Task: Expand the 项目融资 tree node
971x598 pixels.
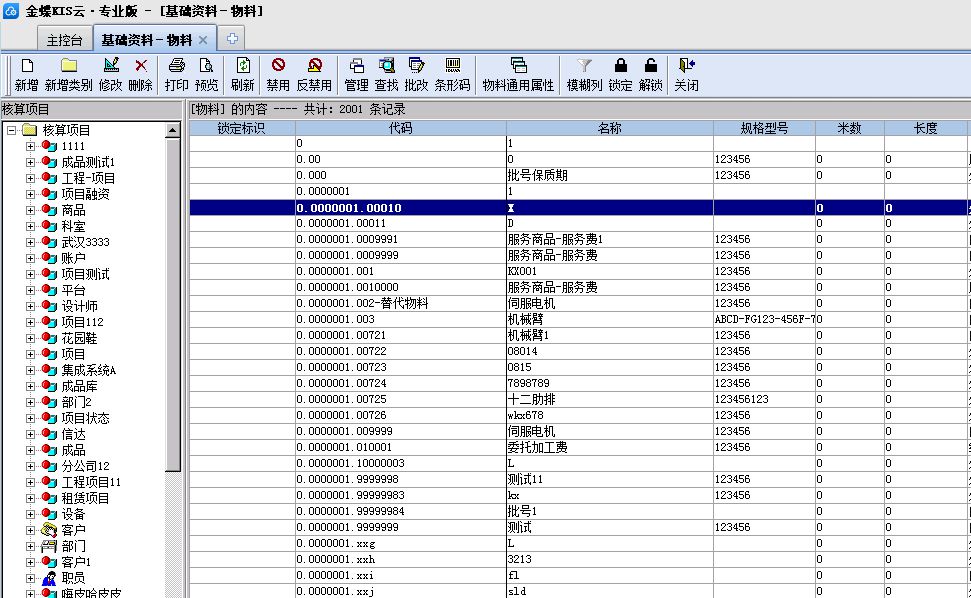Action: tap(30, 194)
